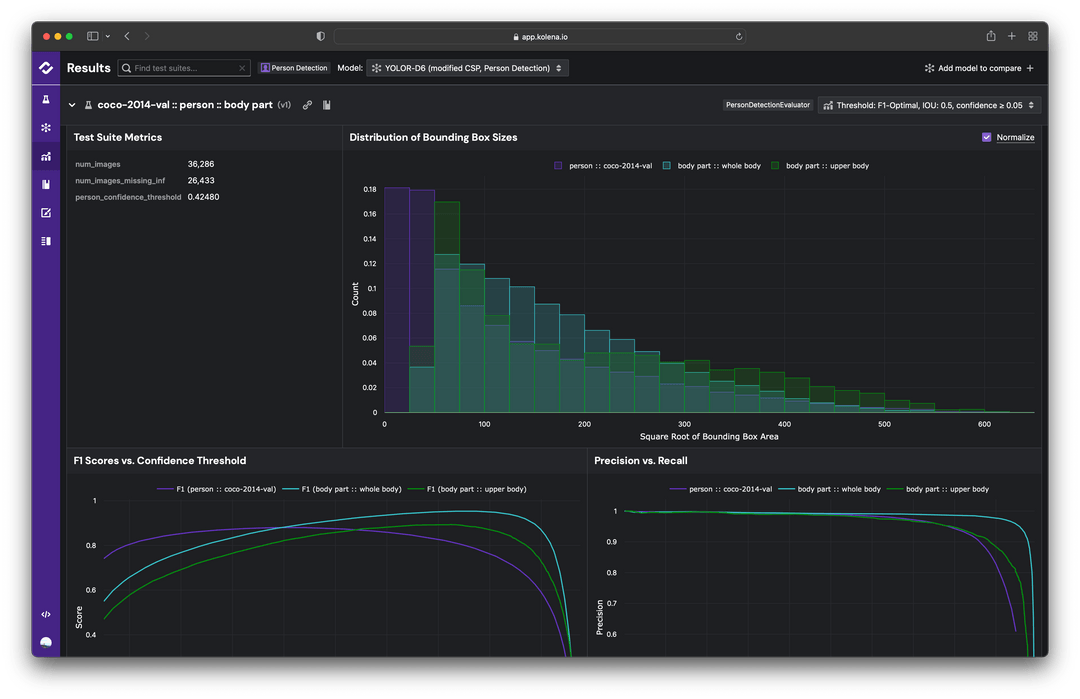Toggle the Normalize checkbox
Viewport: 1080px width, 699px height.
tap(986, 137)
